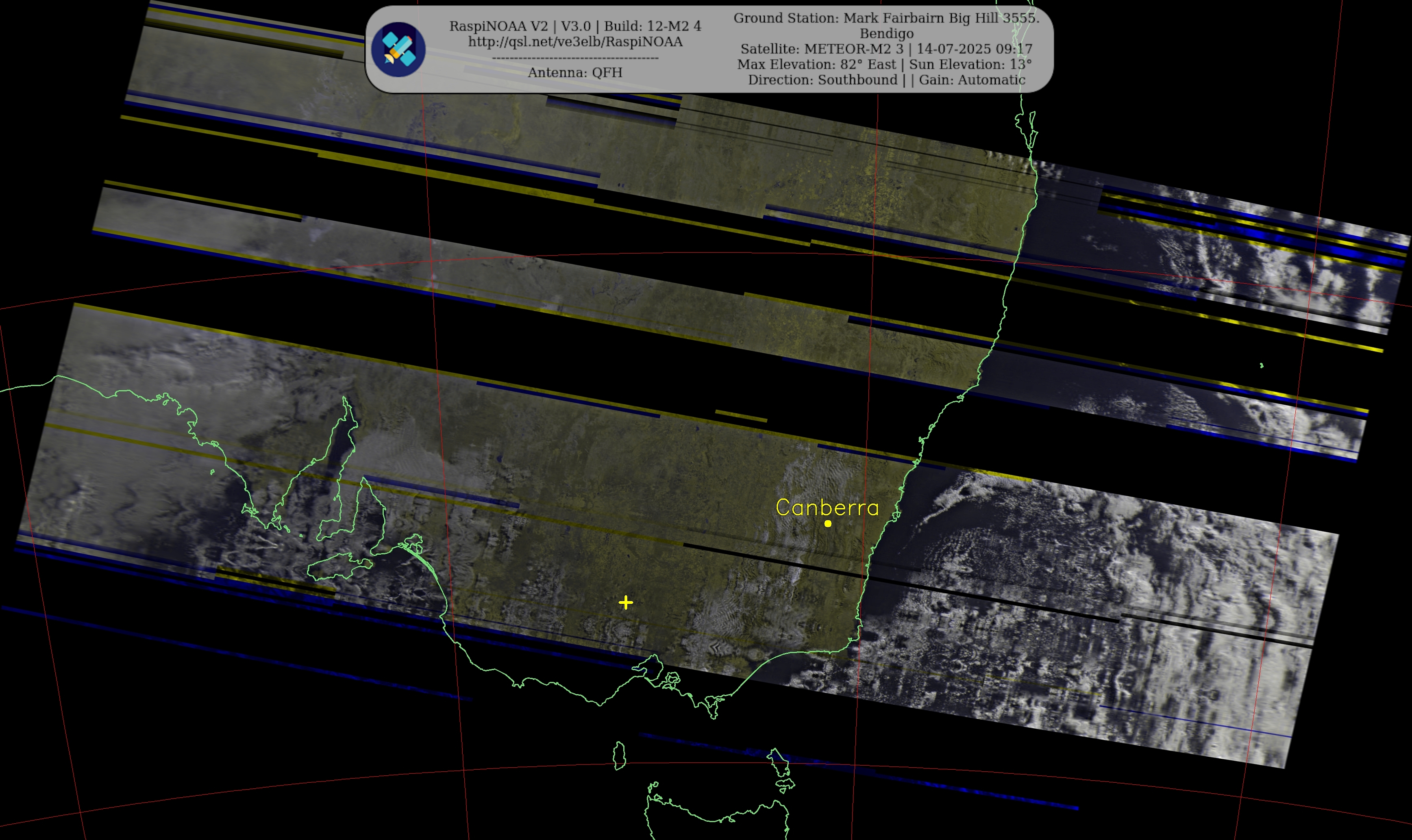Click the Satellite METEOR-M2 3 date line
The width and height of the screenshot is (1412, 840).
coord(886,49)
